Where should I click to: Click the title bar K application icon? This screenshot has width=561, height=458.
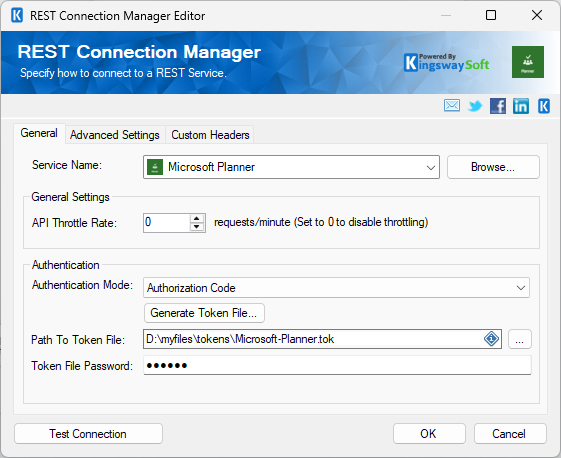point(17,15)
